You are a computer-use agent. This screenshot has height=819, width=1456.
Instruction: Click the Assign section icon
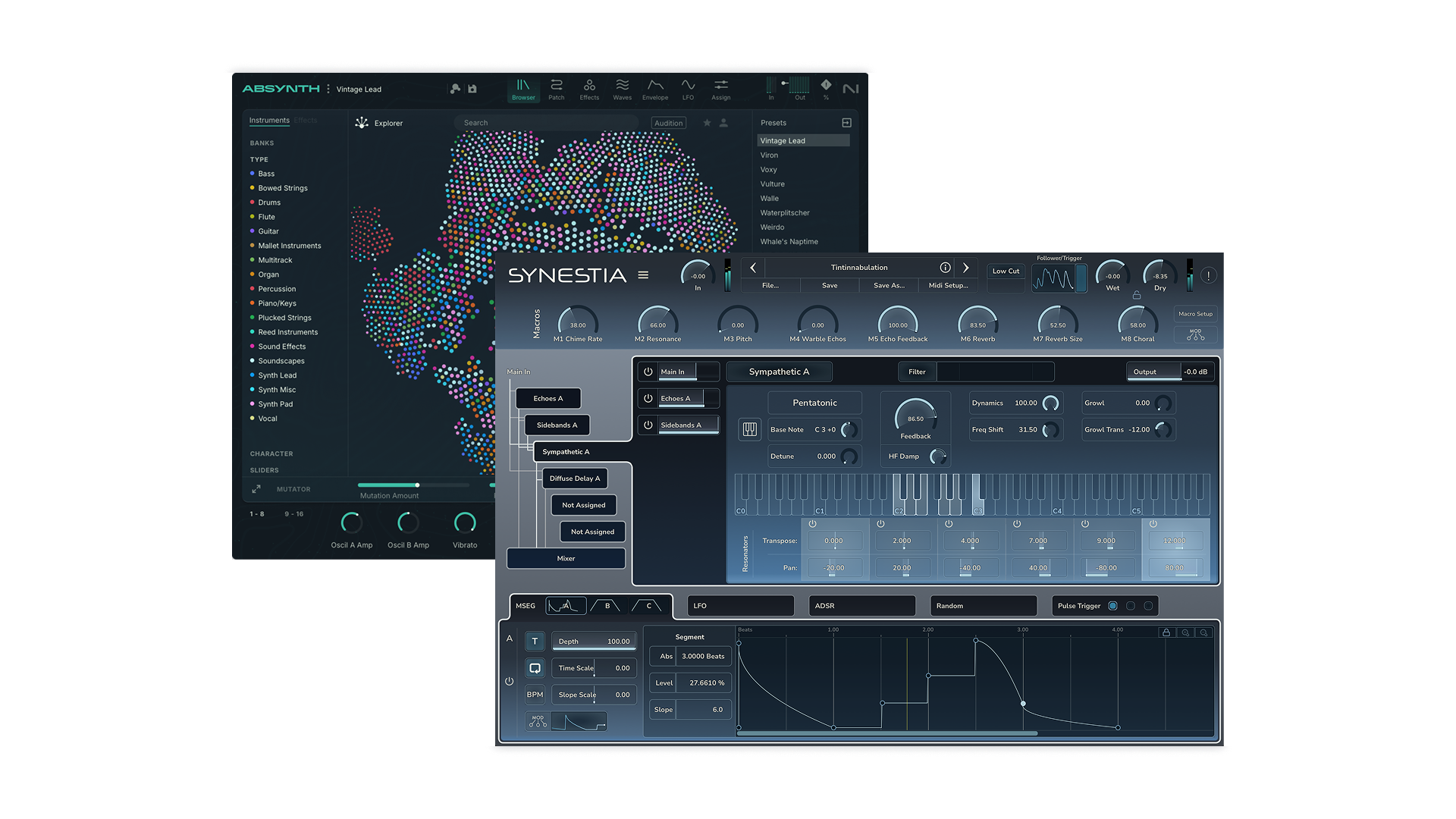(x=720, y=88)
